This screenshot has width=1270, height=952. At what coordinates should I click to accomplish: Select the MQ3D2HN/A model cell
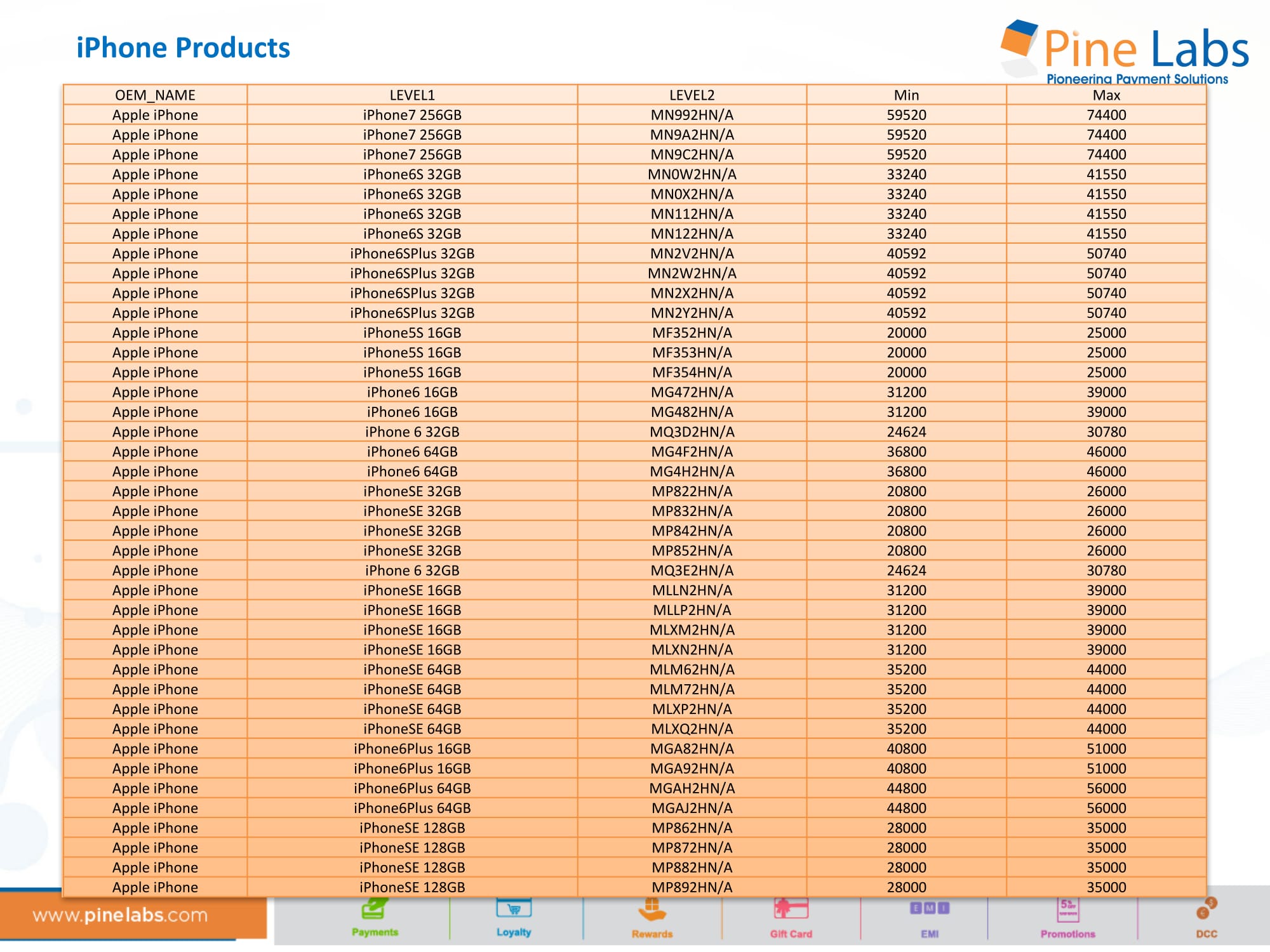coord(692,432)
